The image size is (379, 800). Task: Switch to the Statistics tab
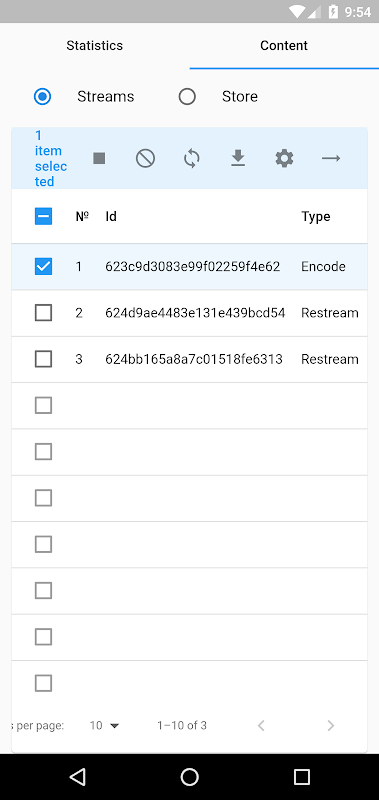pos(94,45)
